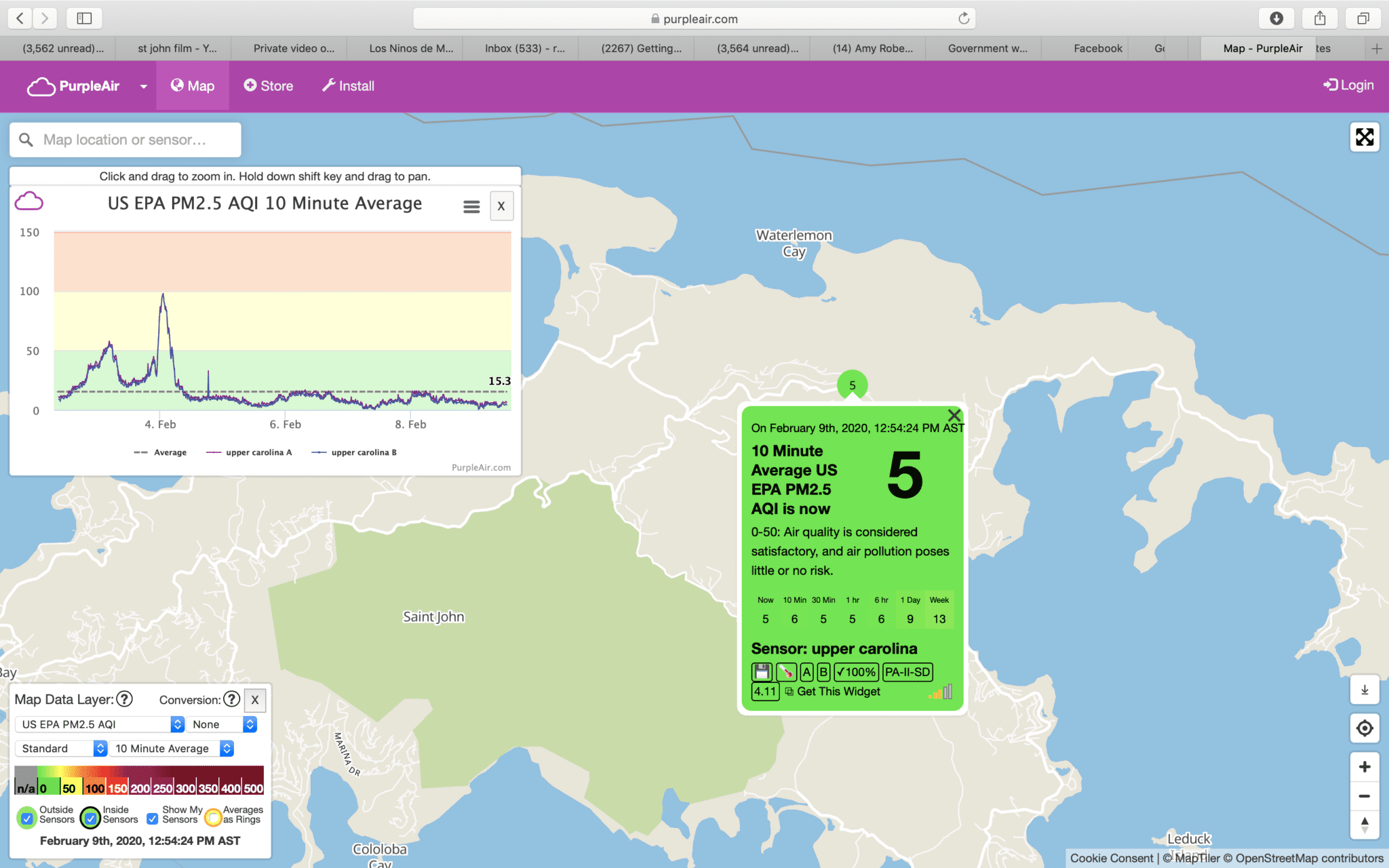1389x868 pixels.
Task: Click the PA-II-SD model badge
Action: pos(907,672)
